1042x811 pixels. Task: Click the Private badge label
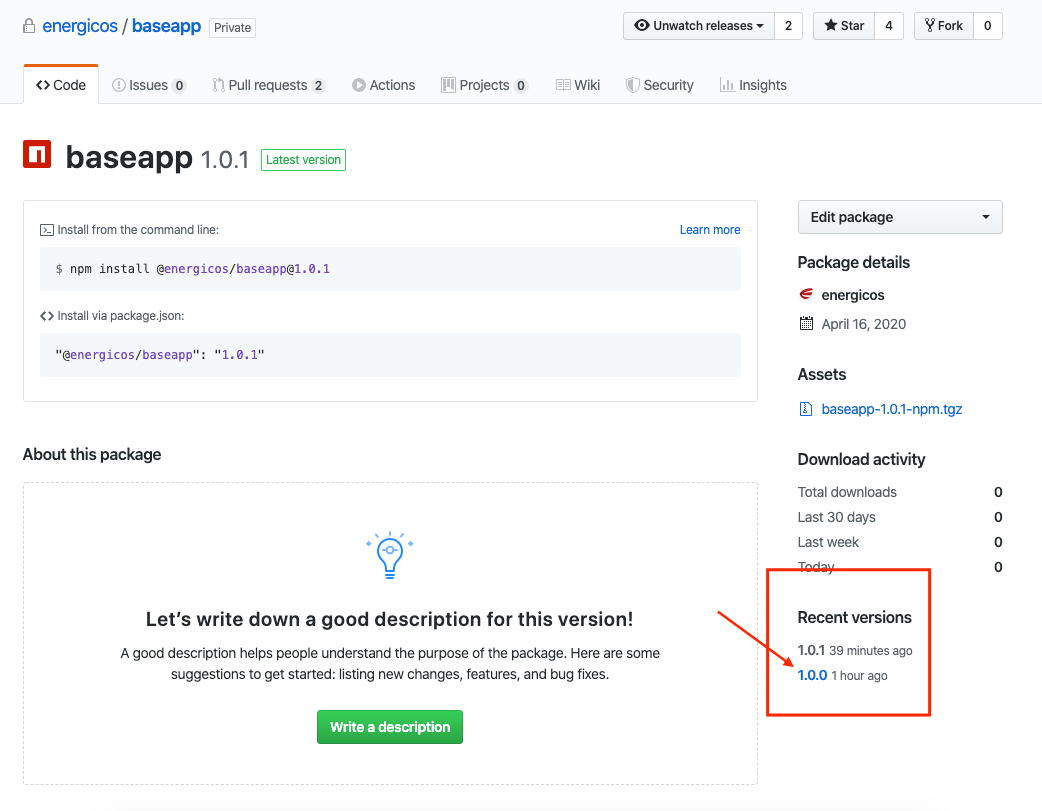(x=233, y=27)
